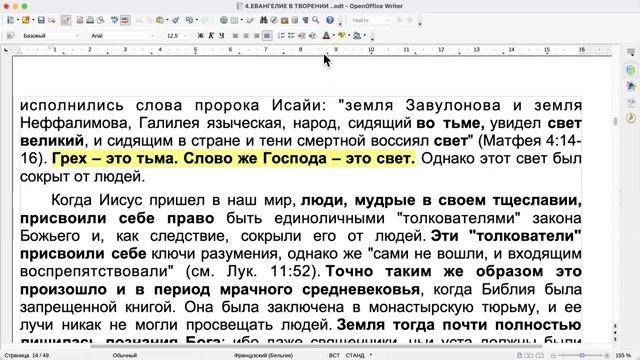The image size is (640, 360).
Task: Run Spelling and Grammar check icon
Action: click(114, 20)
